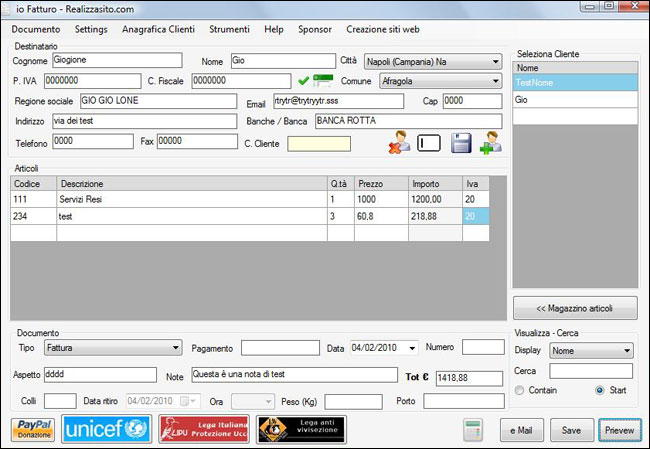This screenshot has width=650, height=449.
Task: Click the delete client icon
Action: 399,143
